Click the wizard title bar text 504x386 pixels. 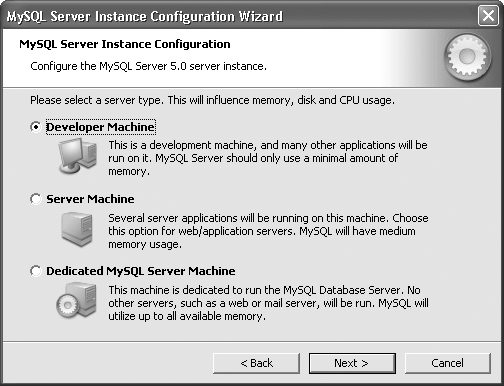145,16
